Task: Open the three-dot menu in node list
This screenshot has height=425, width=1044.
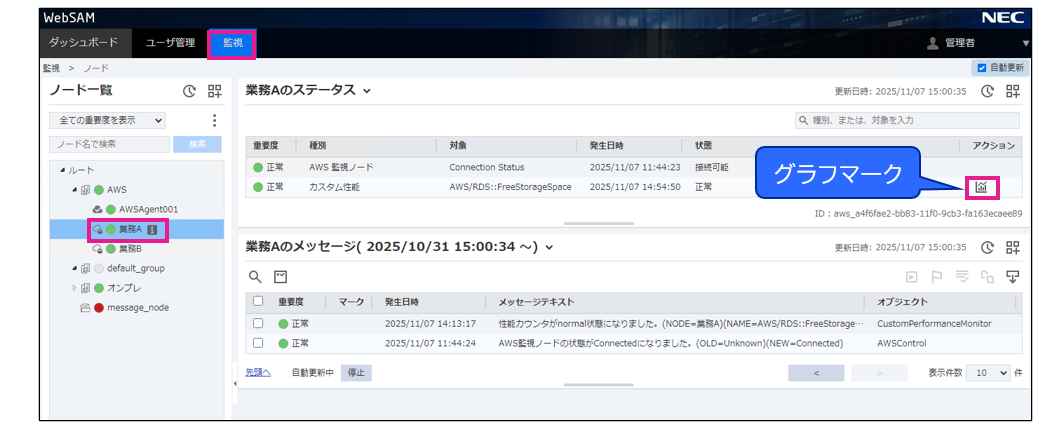Action: (214, 120)
